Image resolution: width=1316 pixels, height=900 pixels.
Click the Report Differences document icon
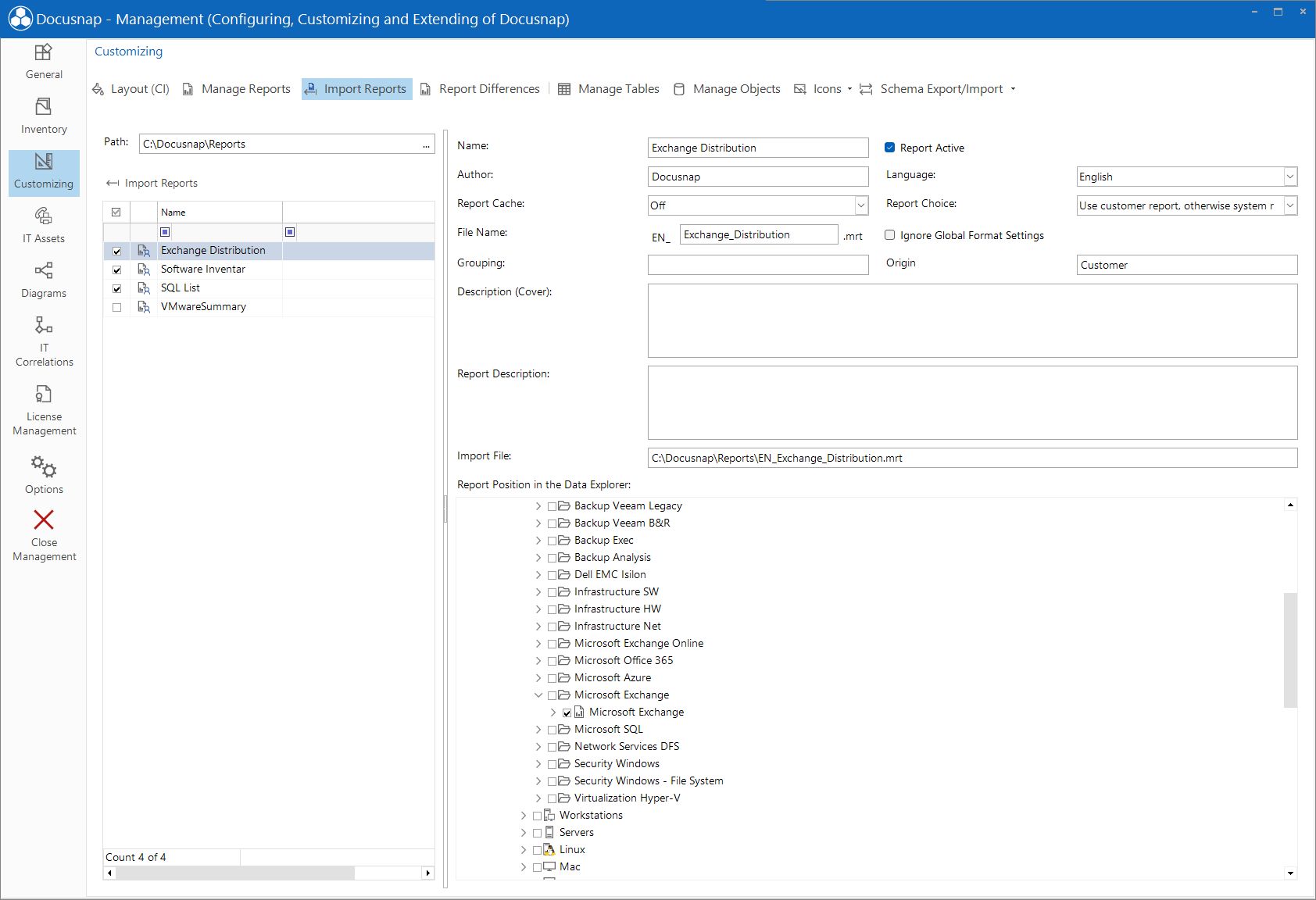click(425, 89)
